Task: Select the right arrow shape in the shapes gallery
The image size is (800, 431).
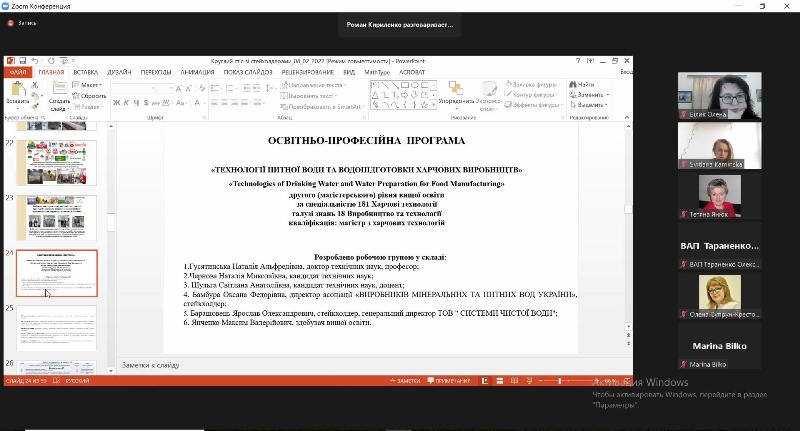Action: [x=405, y=95]
